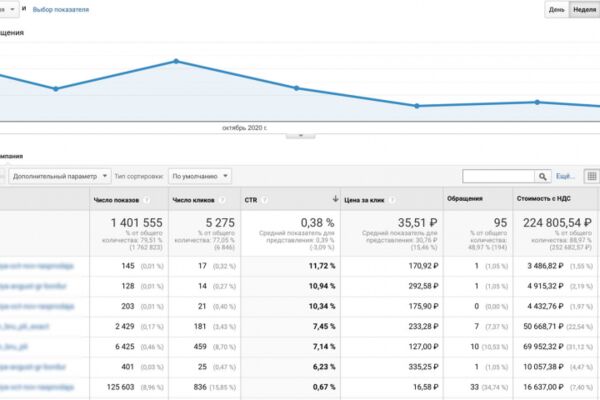
Task: Click Выбор показателя link
Action: coord(61,10)
